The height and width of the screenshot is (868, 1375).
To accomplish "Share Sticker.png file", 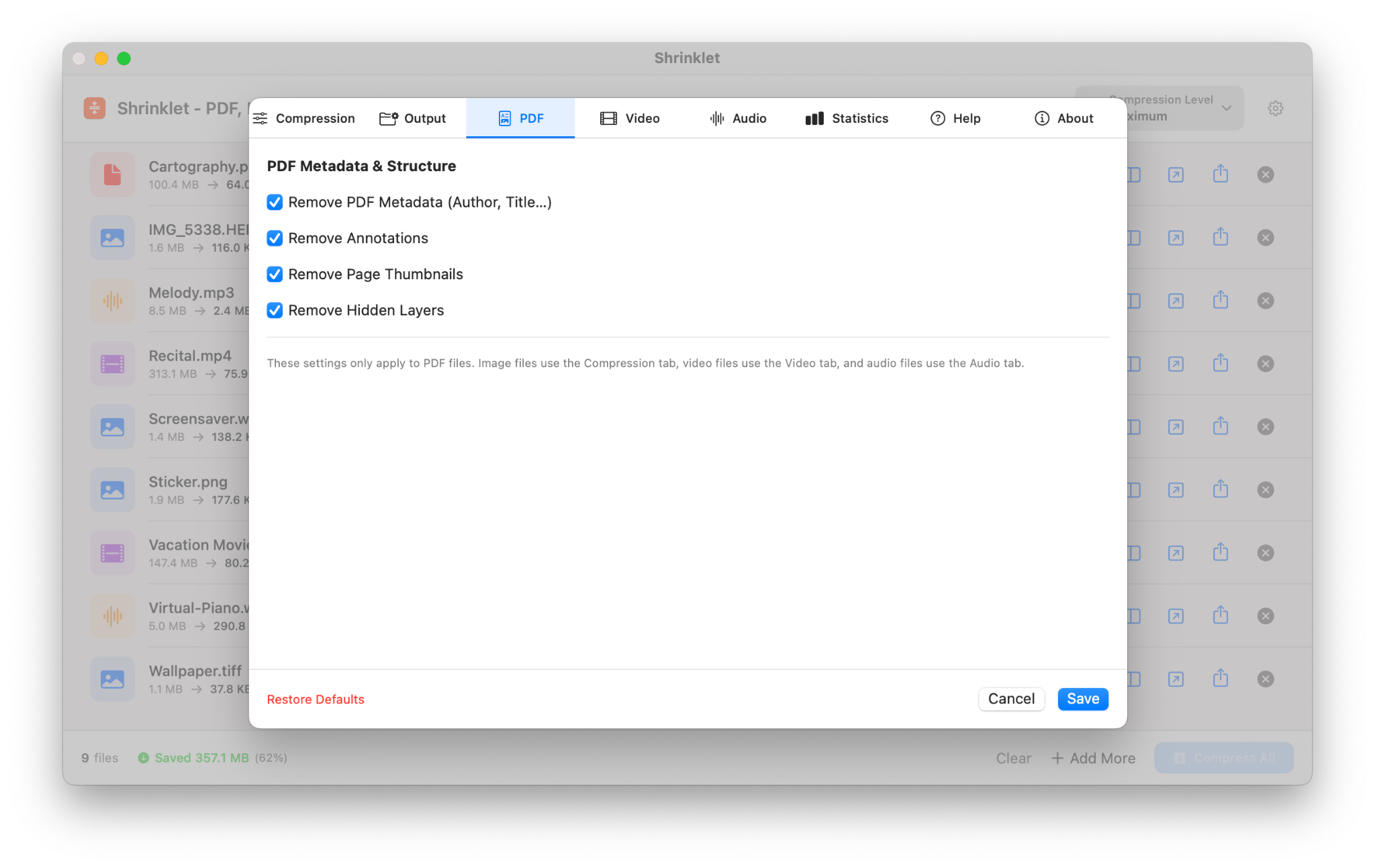I will point(1221,489).
